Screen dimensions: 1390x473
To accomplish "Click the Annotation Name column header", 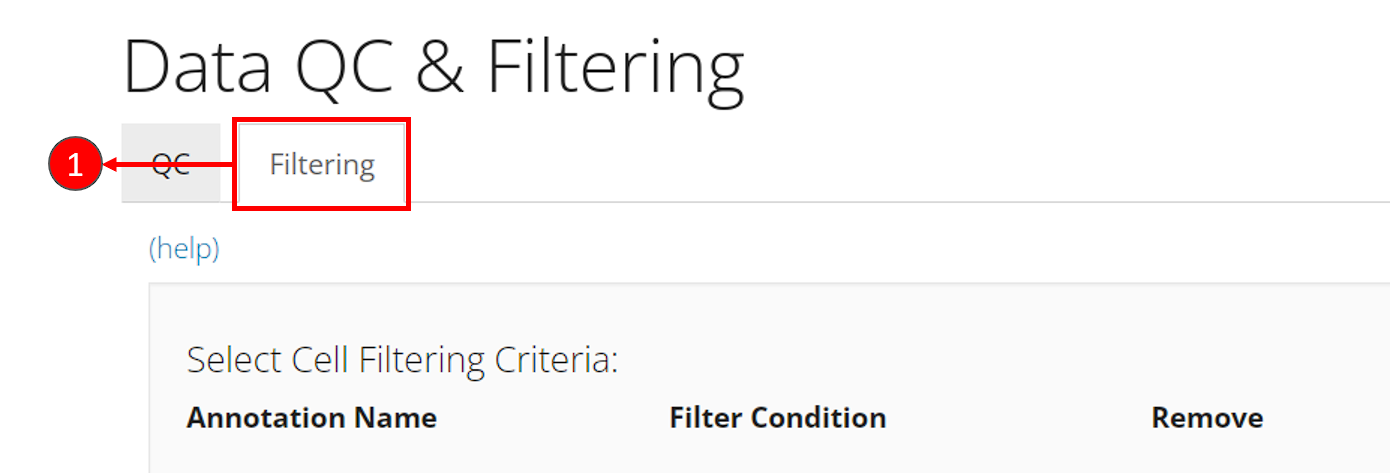I will coord(311,417).
